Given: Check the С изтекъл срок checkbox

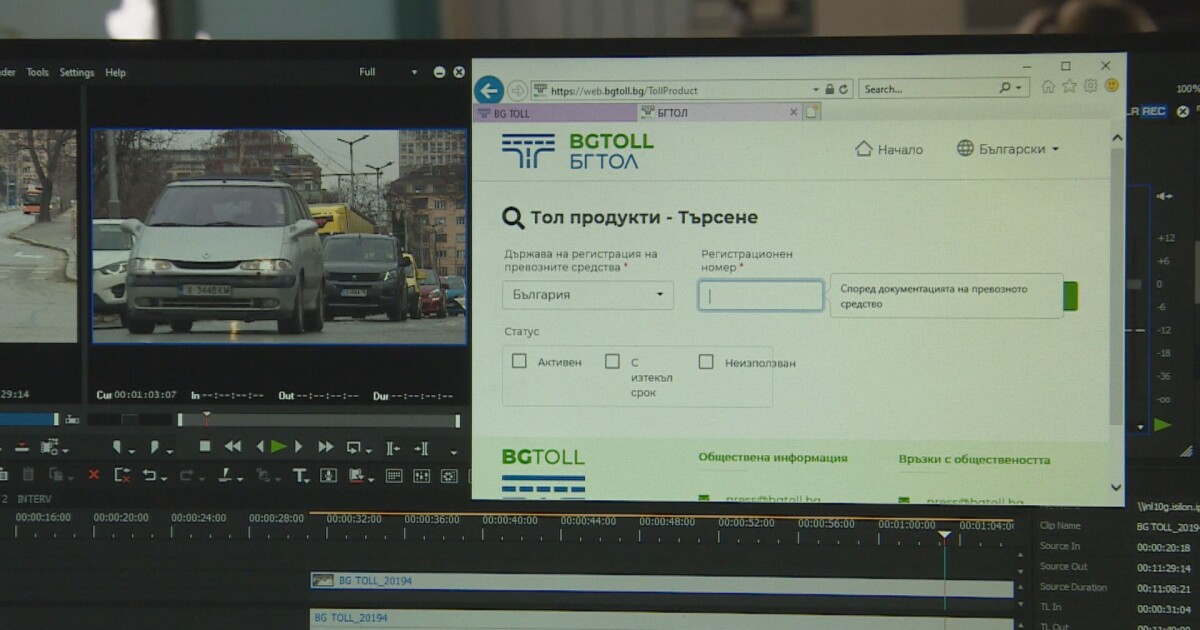Looking at the screenshot, I should coord(612,361).
